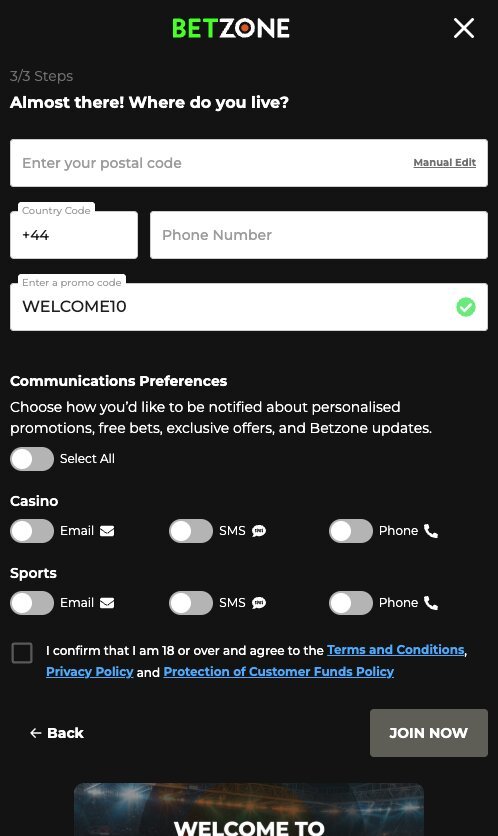Toggle Sports SMS notifications switch
Screen dimensions: 498x836
(191, 603)
